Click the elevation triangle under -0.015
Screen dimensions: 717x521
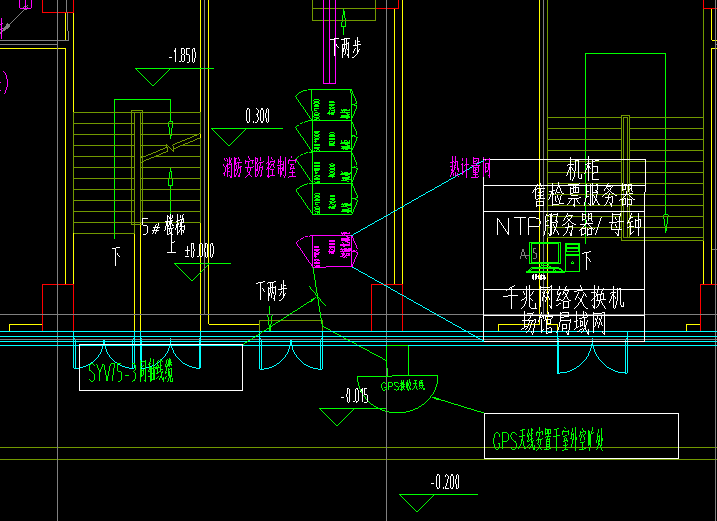tap(337, 417)
